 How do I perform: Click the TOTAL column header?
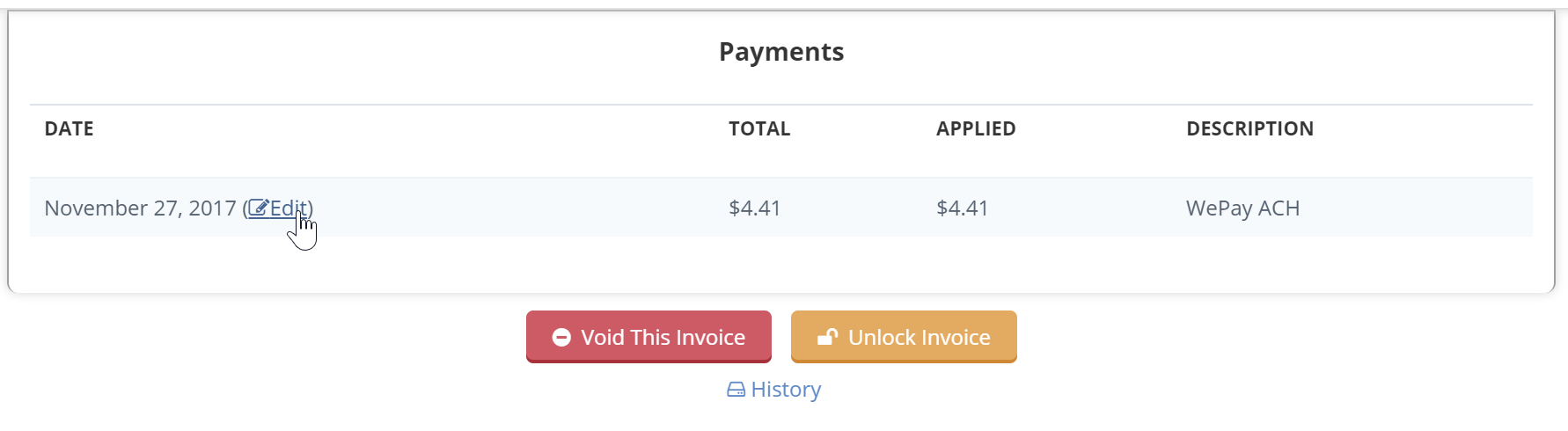tap(759, 128)
